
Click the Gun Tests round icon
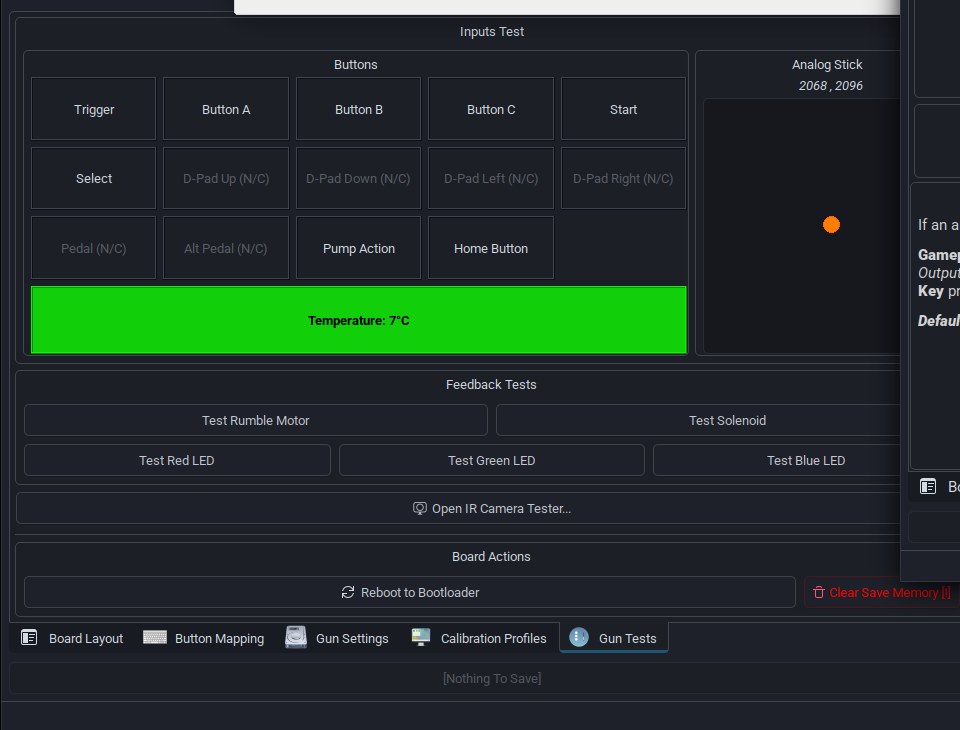[x=579, y=637]
